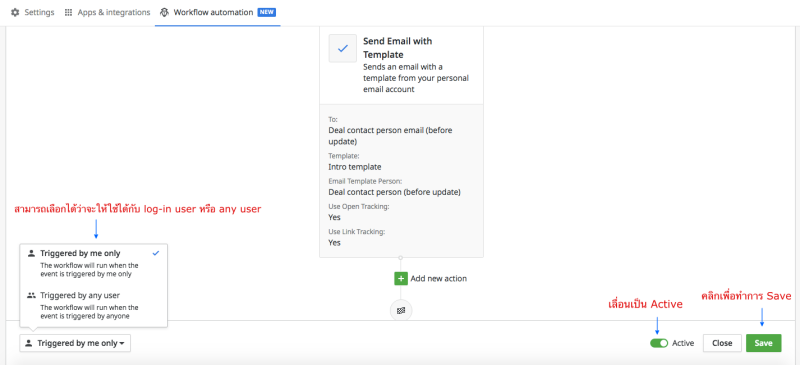800x365 pixels.
Task: Click the green Save button
Action: click(763, 343)
